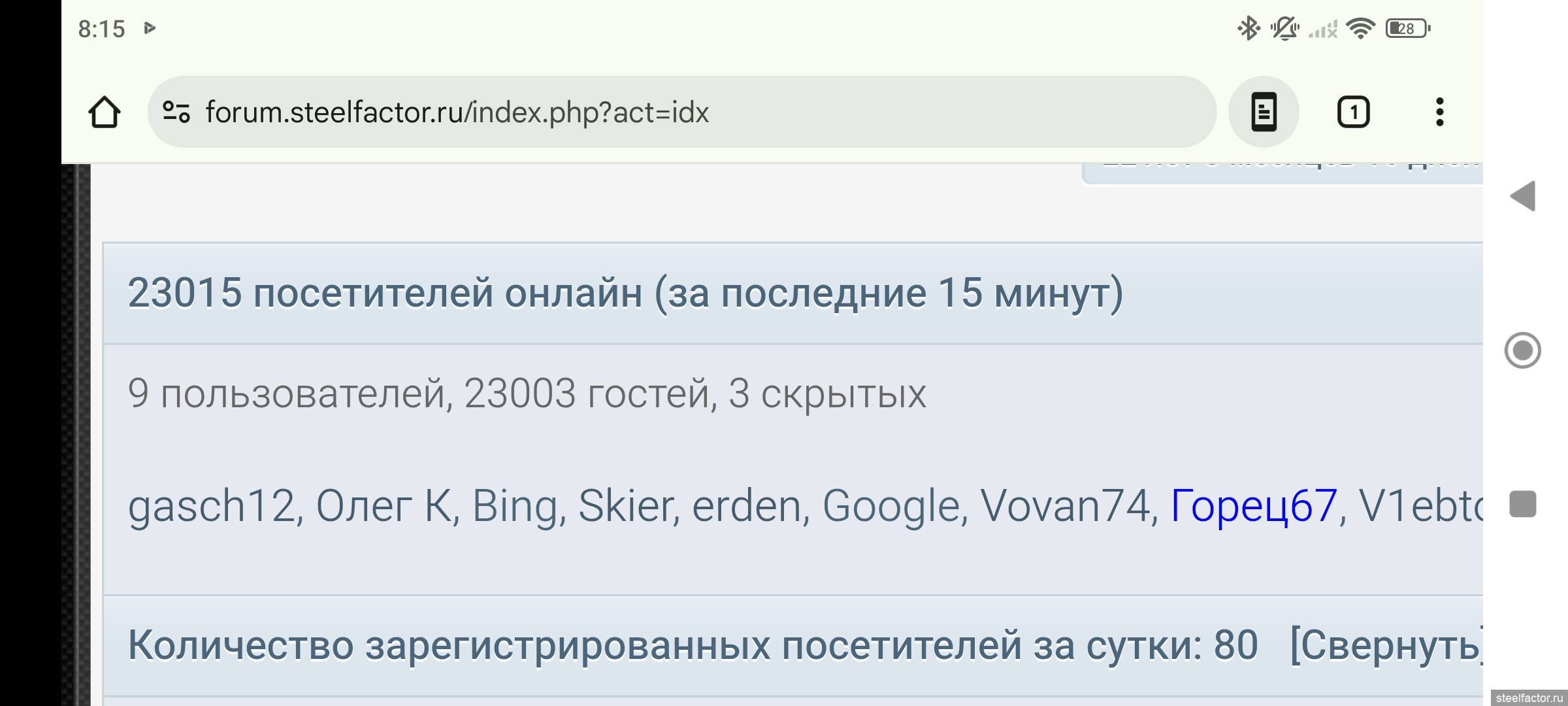
Task: Open user profile Skier
Action: 626,506
